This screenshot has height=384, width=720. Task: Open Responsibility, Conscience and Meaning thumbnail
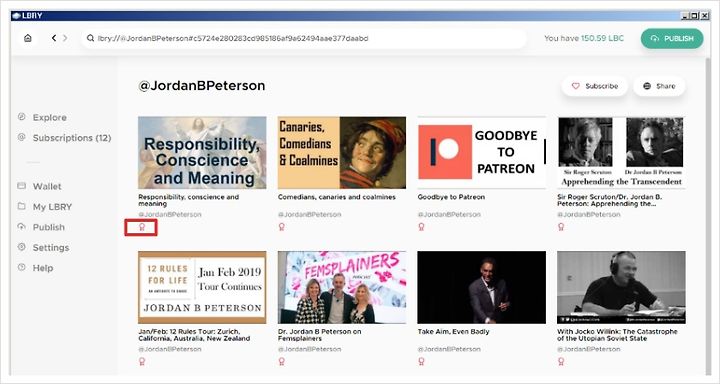click(202, 152)
